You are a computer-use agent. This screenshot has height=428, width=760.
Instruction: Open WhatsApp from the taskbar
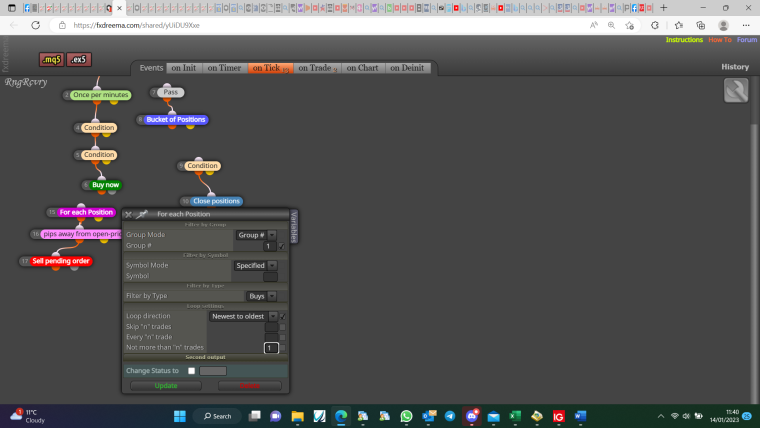[406, 416]
